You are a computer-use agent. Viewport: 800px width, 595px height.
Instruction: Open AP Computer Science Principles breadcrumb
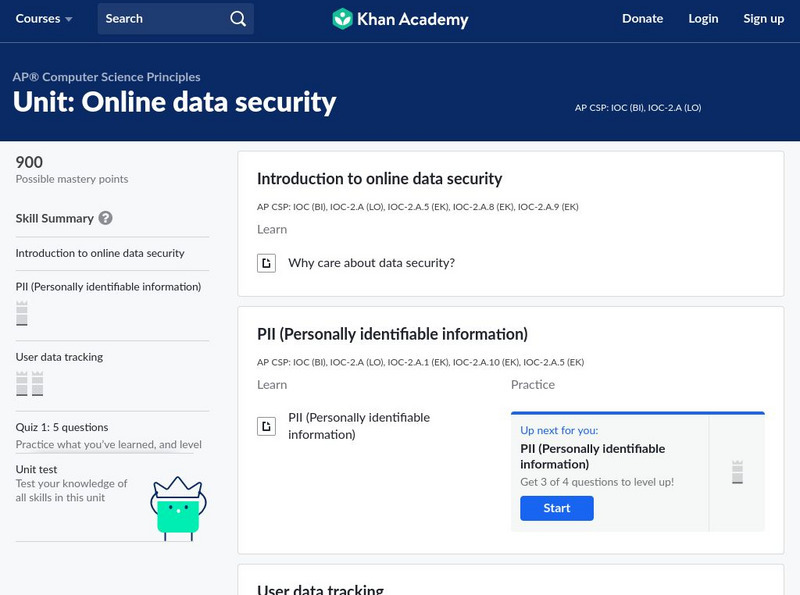click(106, 77)
